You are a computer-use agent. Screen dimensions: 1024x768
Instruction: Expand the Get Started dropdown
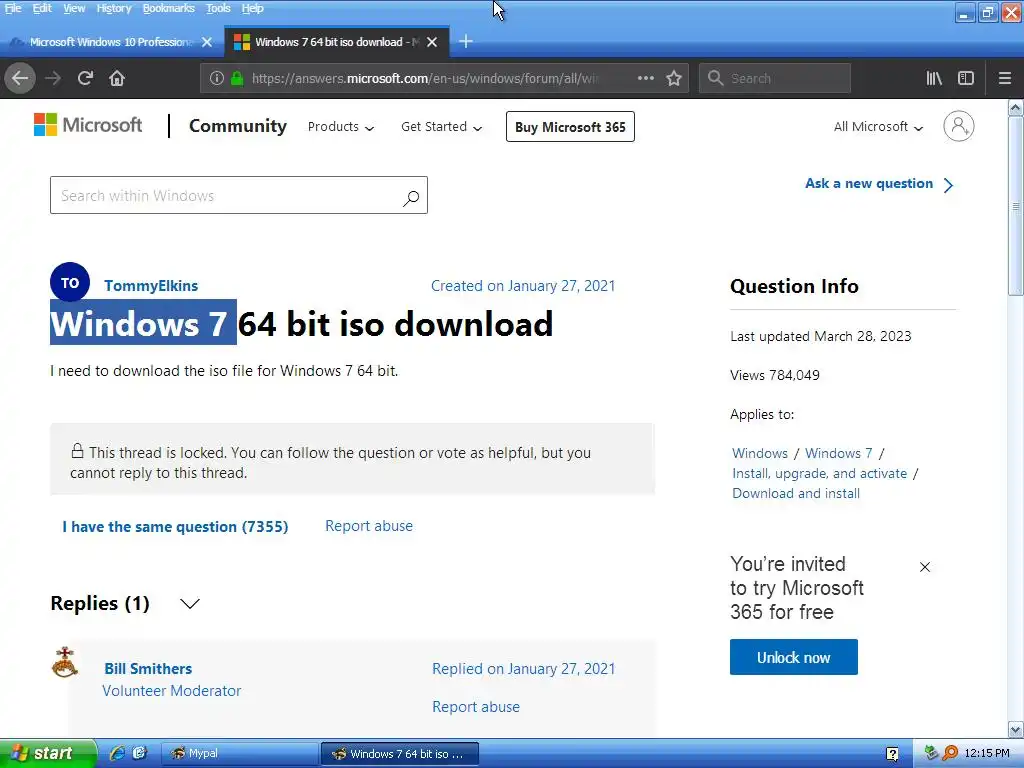tap(441, 127)
